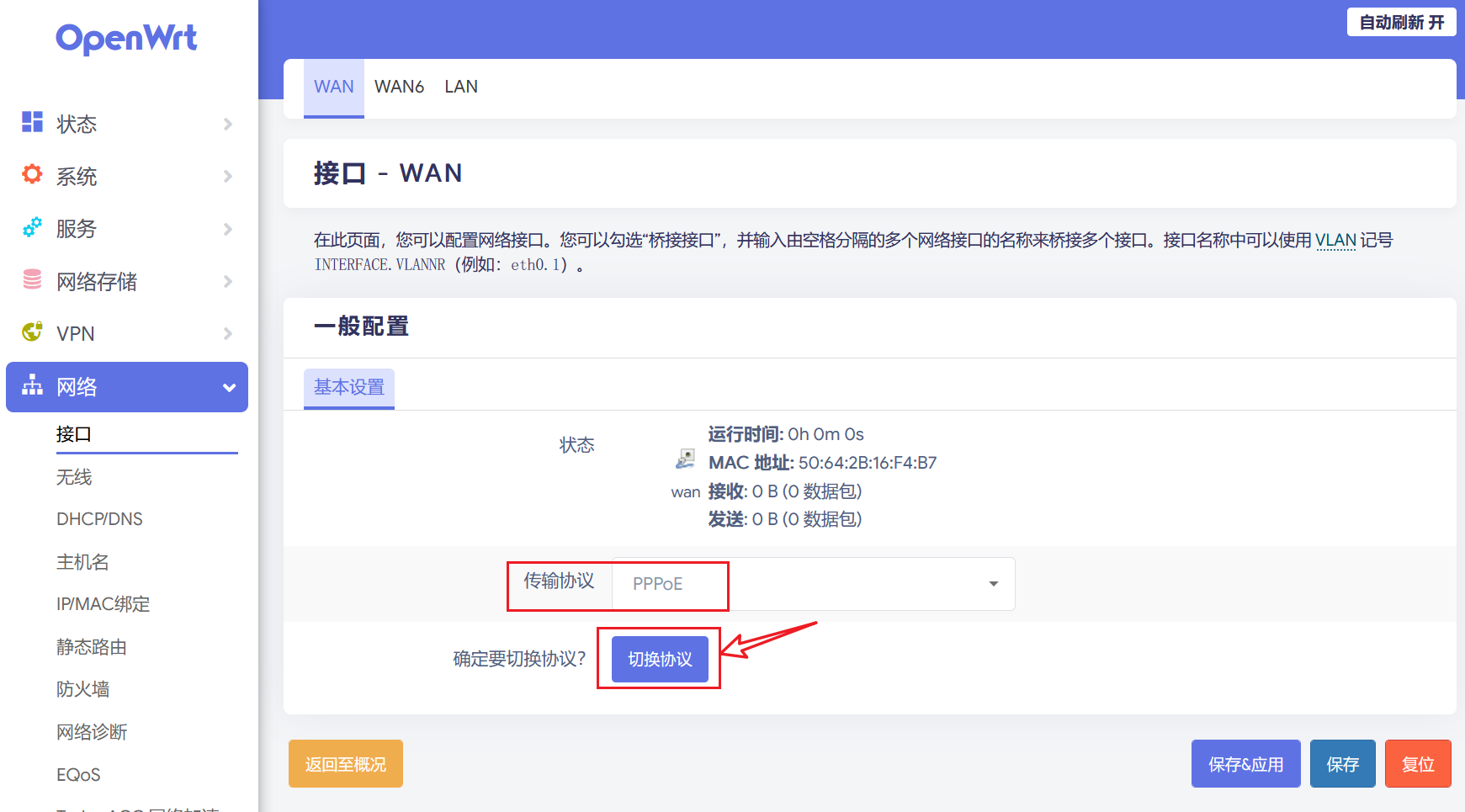Expand the VPN menu chevron
This screenshot has height=812, width=1465.
(228, 333)
